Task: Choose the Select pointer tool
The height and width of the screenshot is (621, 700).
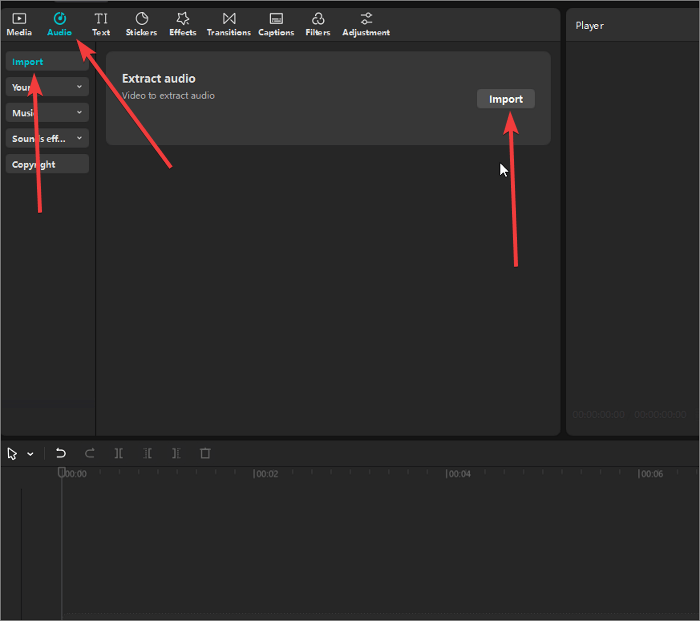Action: coord(12,453)
